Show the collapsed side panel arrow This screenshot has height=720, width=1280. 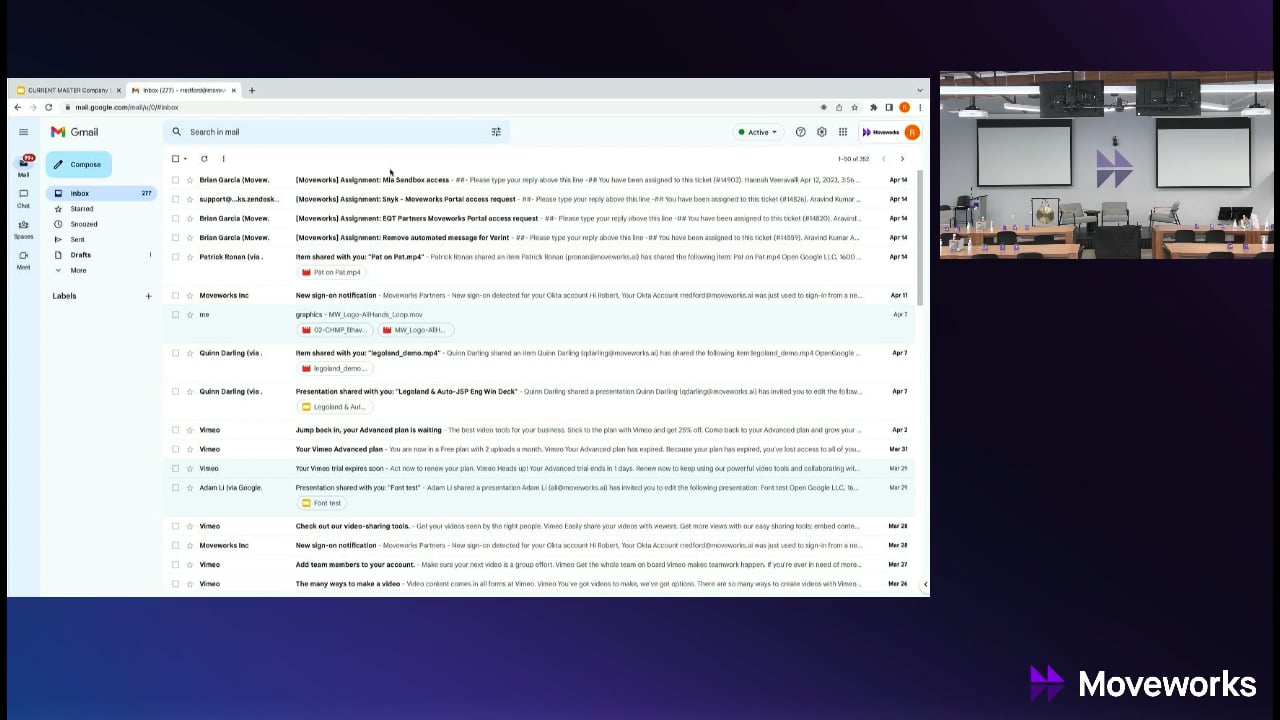pyautogui.click(x=925, y=584)
